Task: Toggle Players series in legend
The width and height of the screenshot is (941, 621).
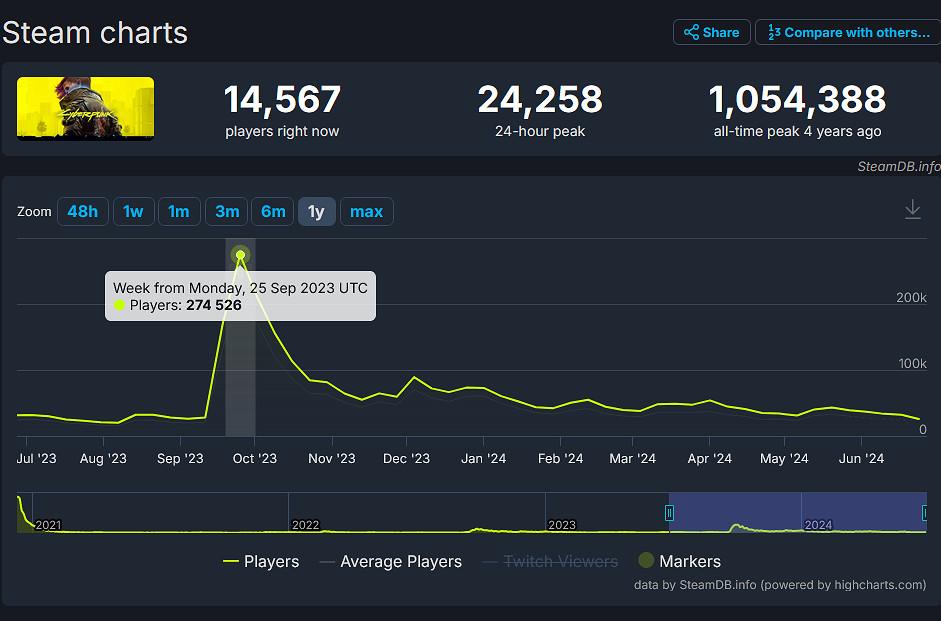Action: click(261, 562)
